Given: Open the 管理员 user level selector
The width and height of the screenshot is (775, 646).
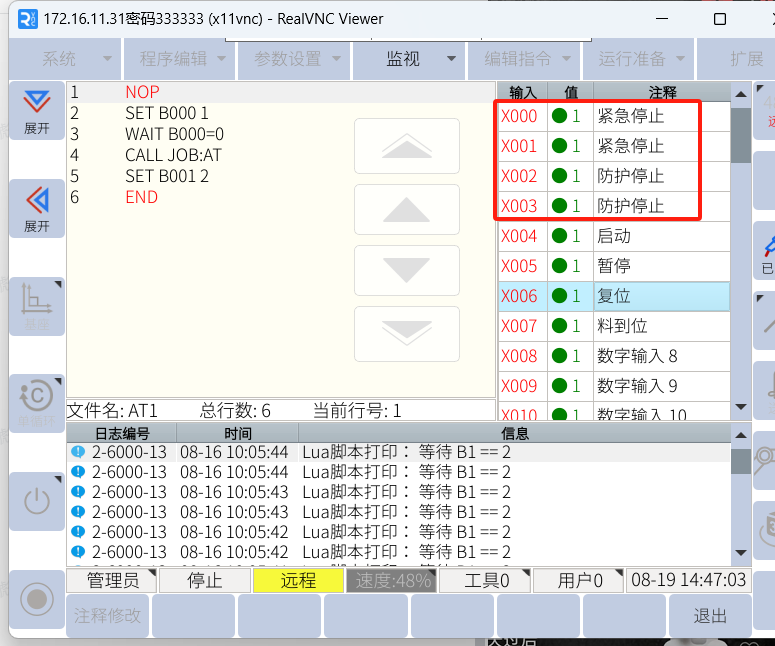Looking at the screenshot, I should pos(111,580).
